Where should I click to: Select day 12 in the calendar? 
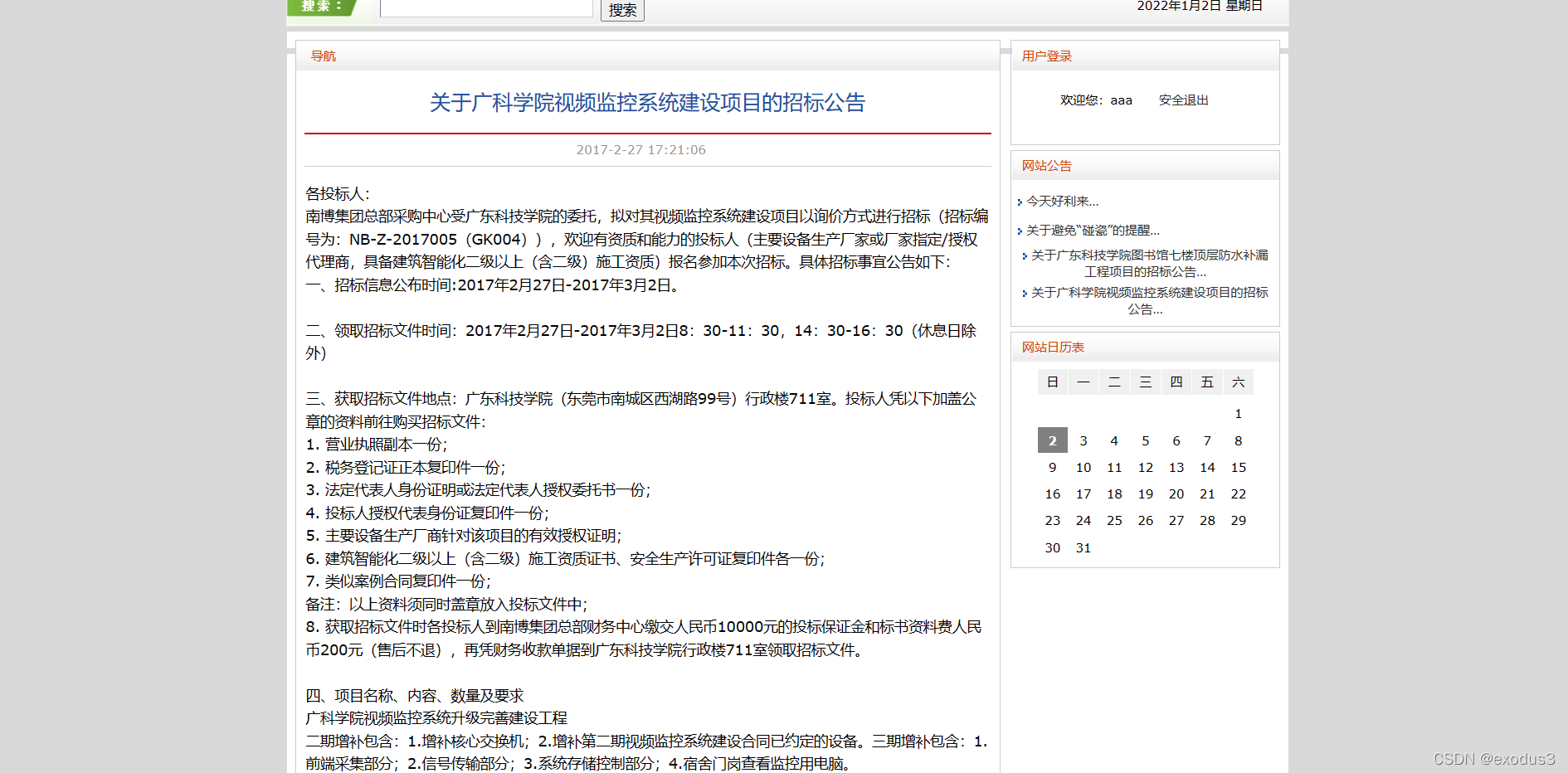click(1145, 468)
